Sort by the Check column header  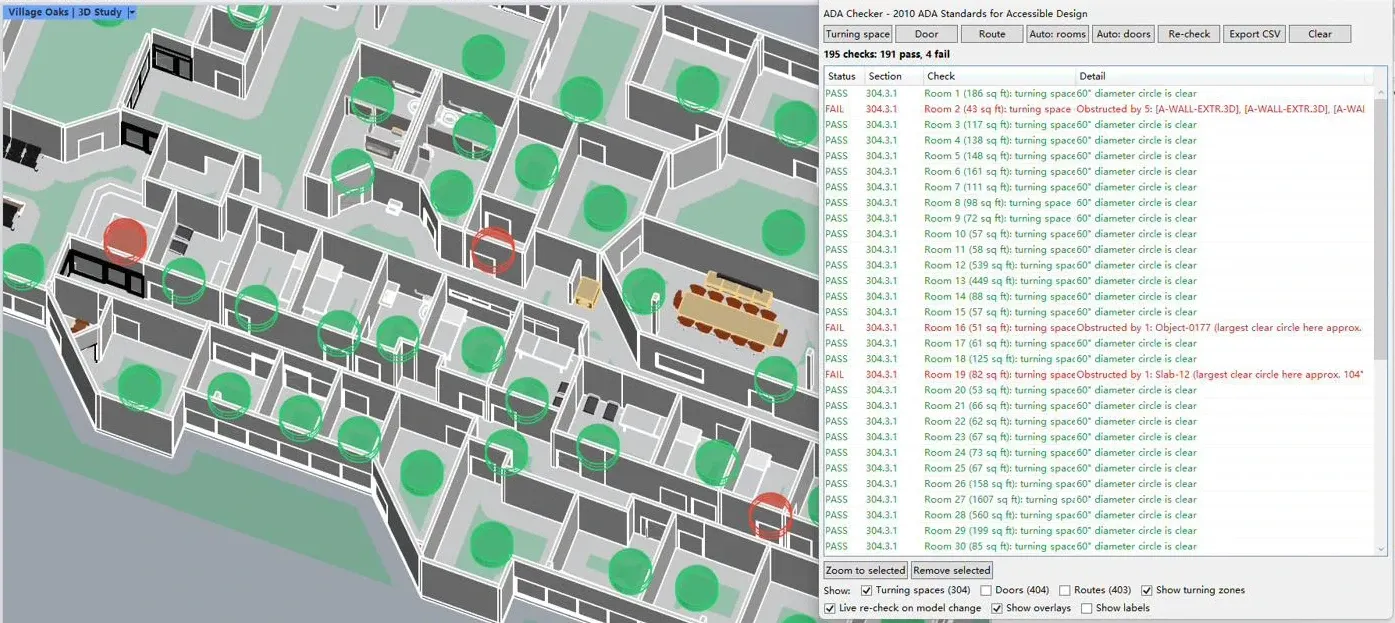tap(1000, 76)
